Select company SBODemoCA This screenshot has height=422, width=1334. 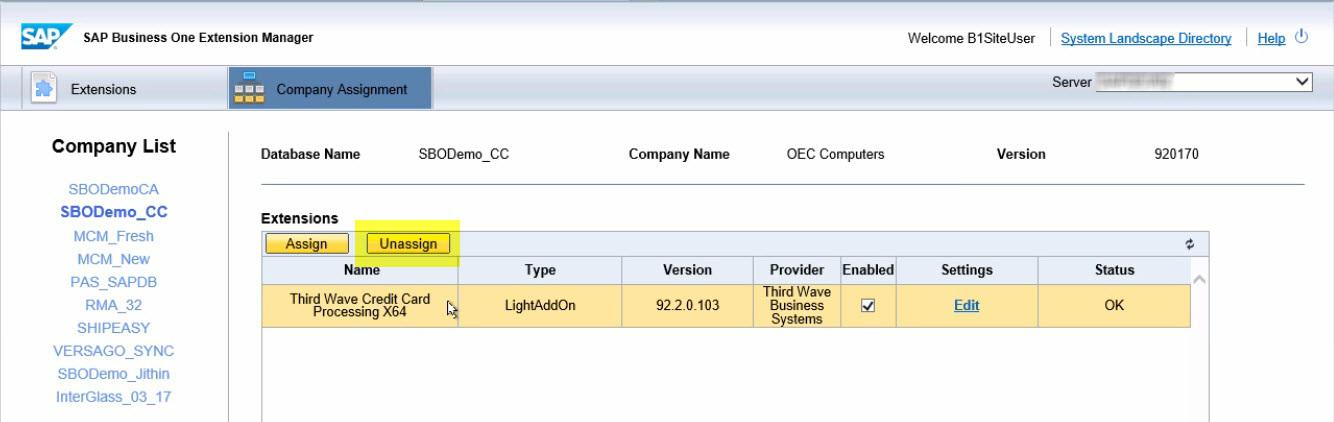113,189
